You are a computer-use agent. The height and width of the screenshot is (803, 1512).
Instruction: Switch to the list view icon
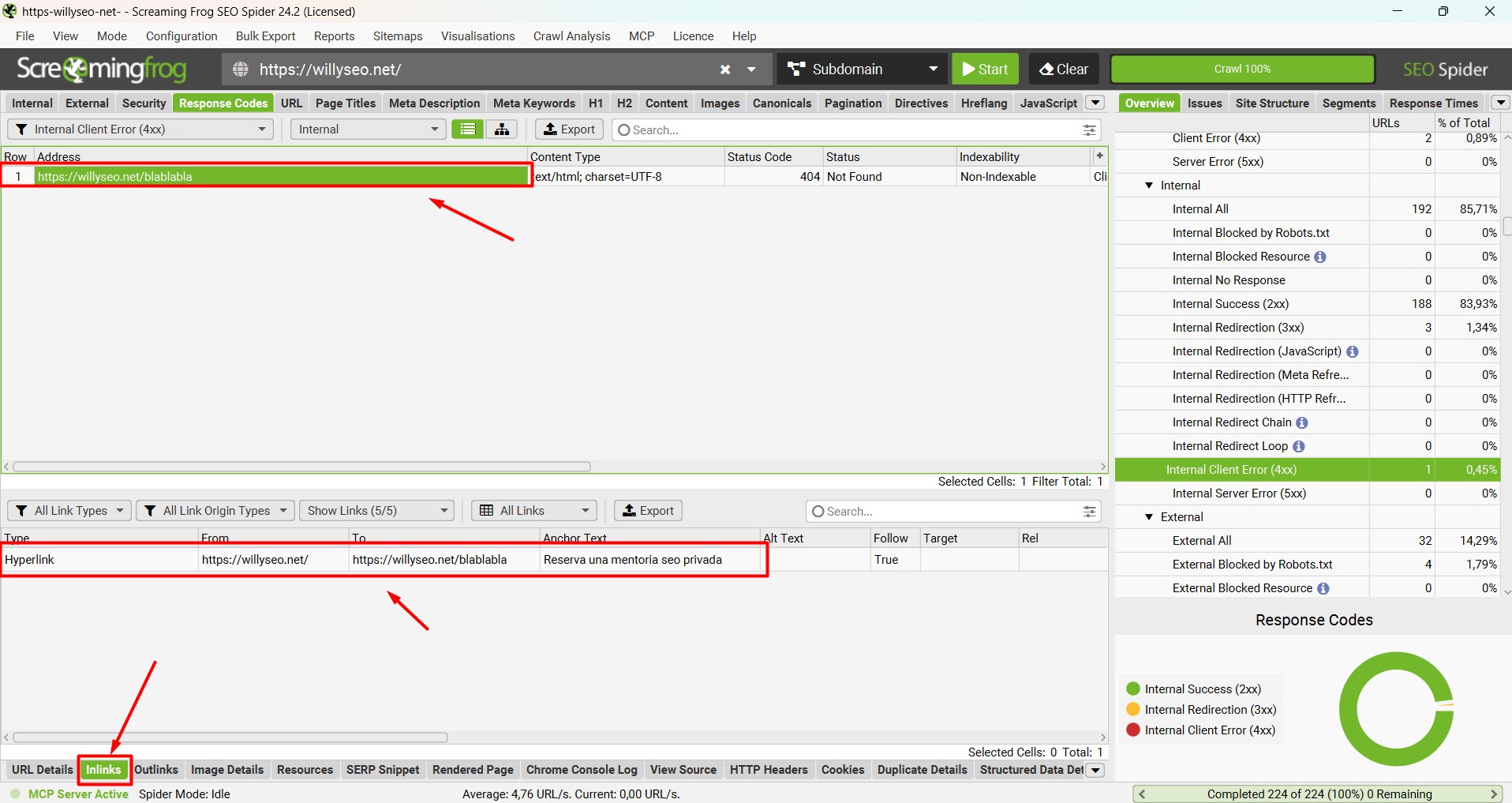[x=468, y=129]
